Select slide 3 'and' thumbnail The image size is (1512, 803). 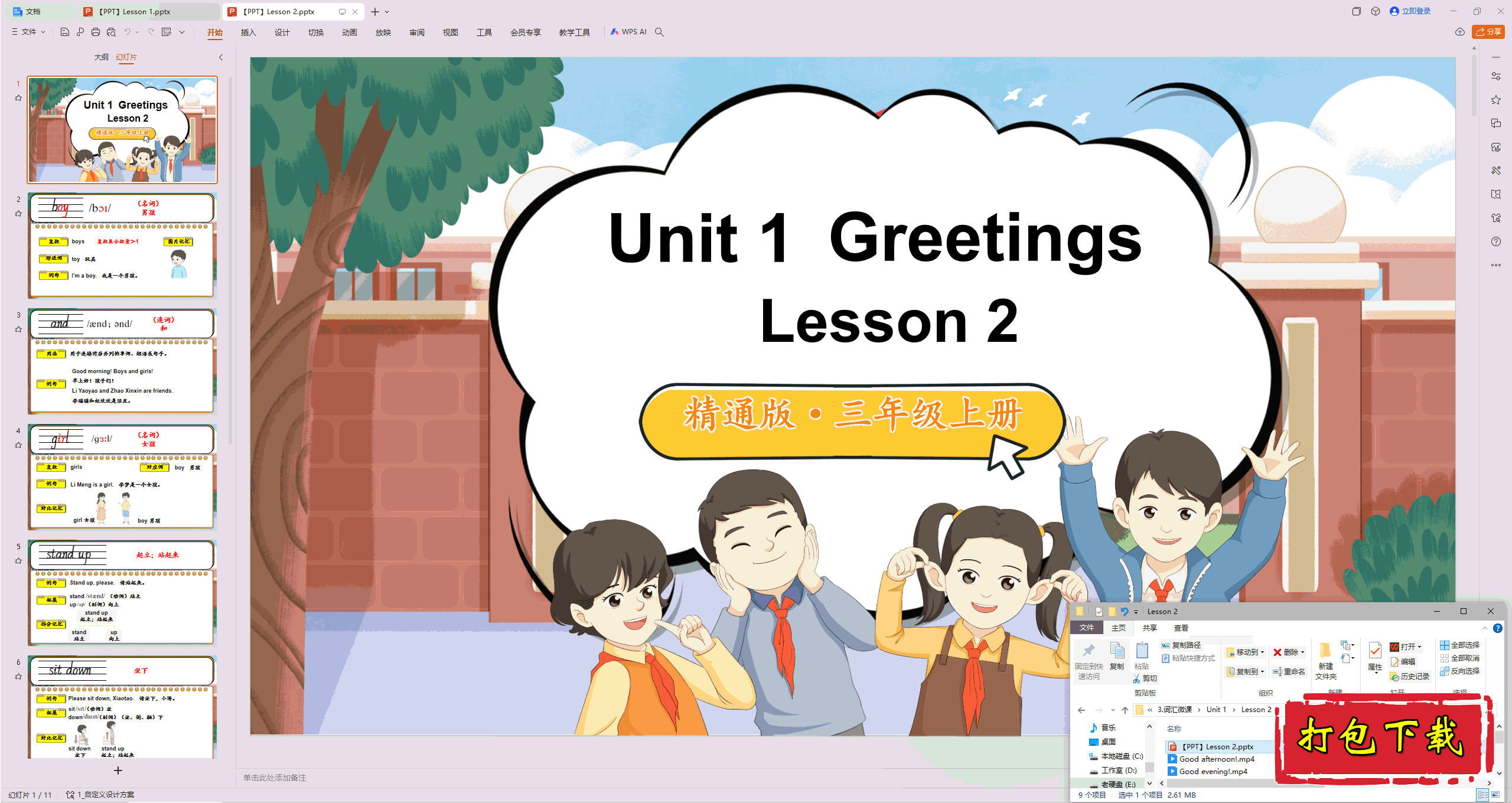pos(122,361)
